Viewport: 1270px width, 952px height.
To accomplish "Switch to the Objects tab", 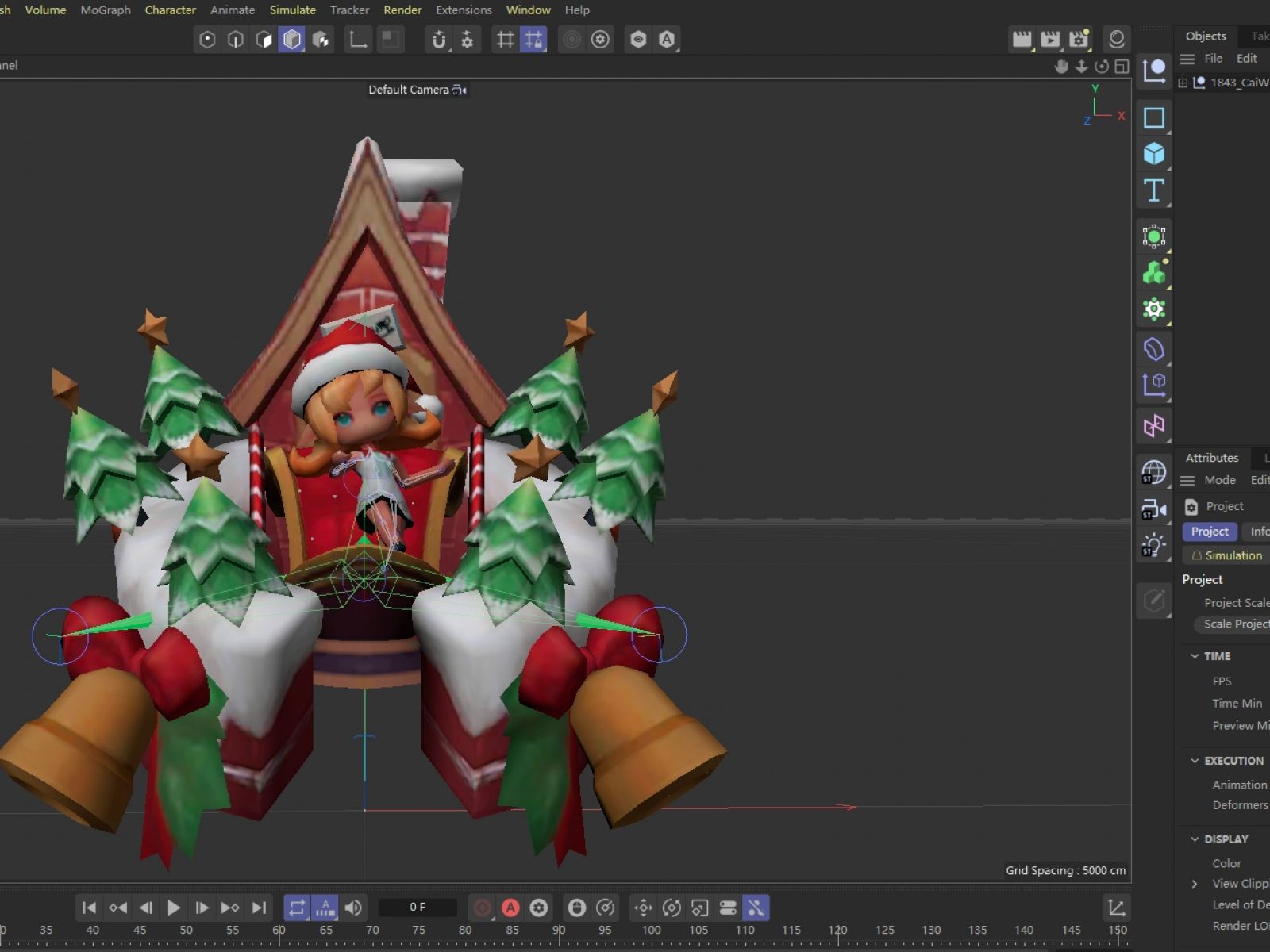I will point(1205,36).
